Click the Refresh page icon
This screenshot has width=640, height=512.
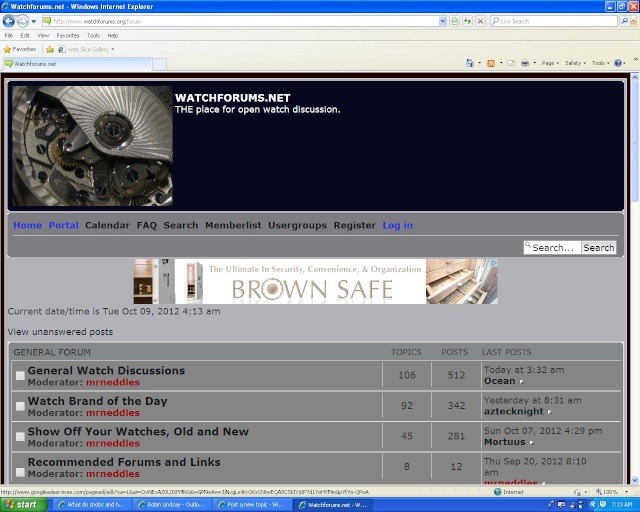pyautogui.click(x=467, y=21)
